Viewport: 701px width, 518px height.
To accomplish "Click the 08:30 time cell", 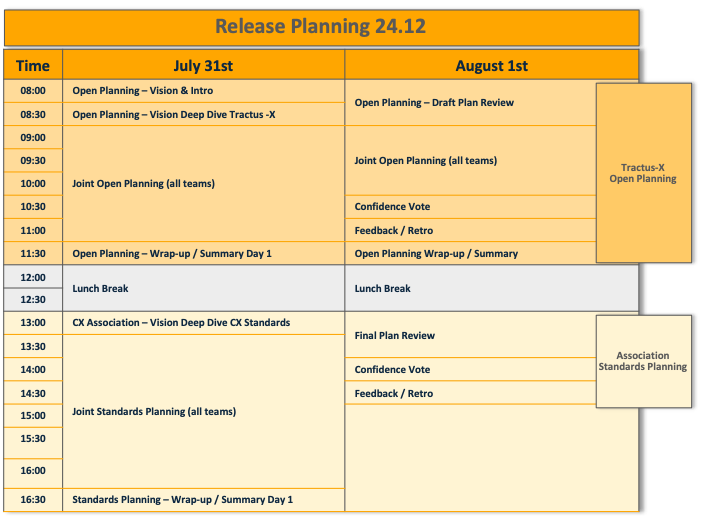I will pyautogui.click(x=33, y=114).
